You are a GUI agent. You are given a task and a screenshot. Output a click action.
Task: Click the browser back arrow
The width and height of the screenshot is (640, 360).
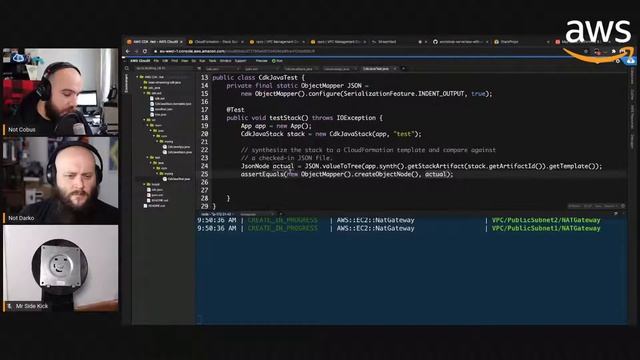[128, 51]
